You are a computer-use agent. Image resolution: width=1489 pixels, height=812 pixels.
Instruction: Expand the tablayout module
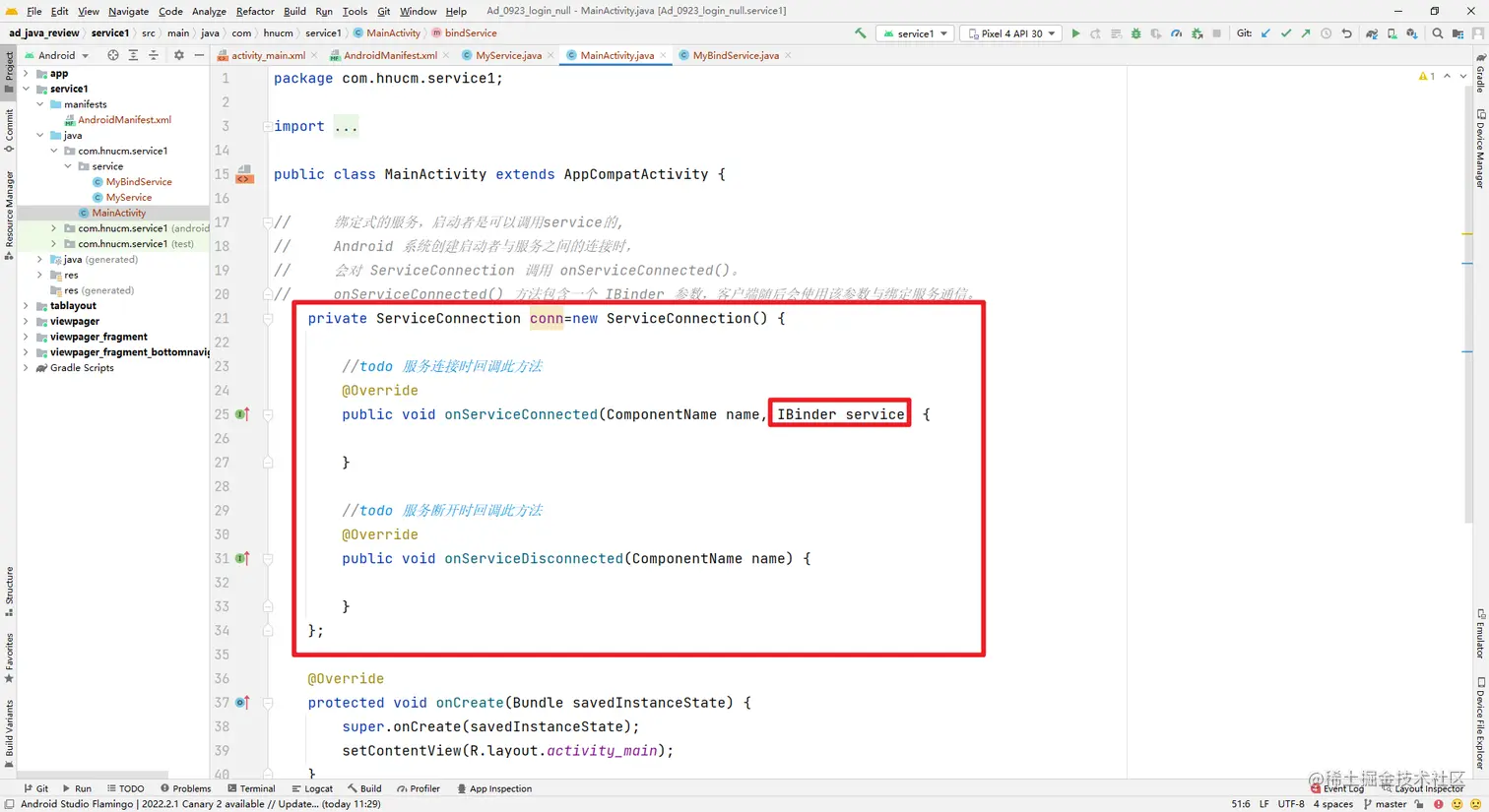(x=27, y=306)
